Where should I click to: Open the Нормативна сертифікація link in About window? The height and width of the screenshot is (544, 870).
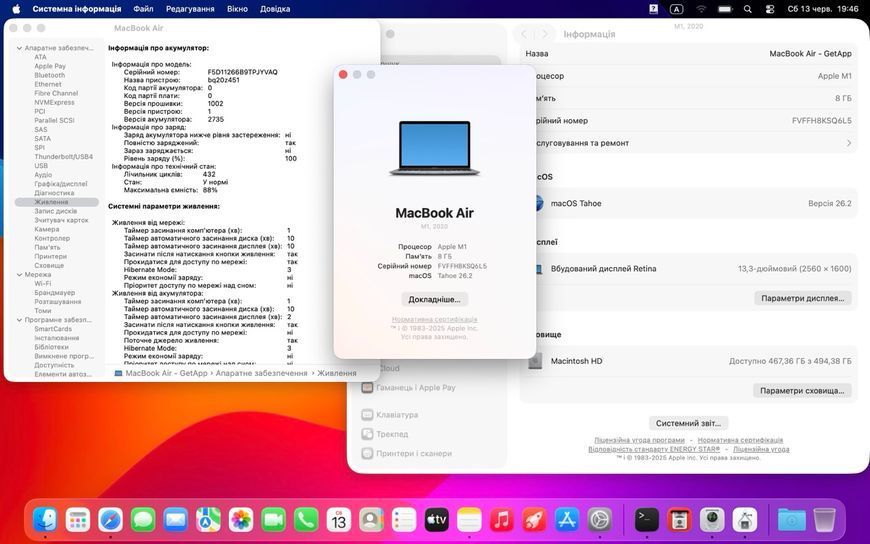[434, 320]
